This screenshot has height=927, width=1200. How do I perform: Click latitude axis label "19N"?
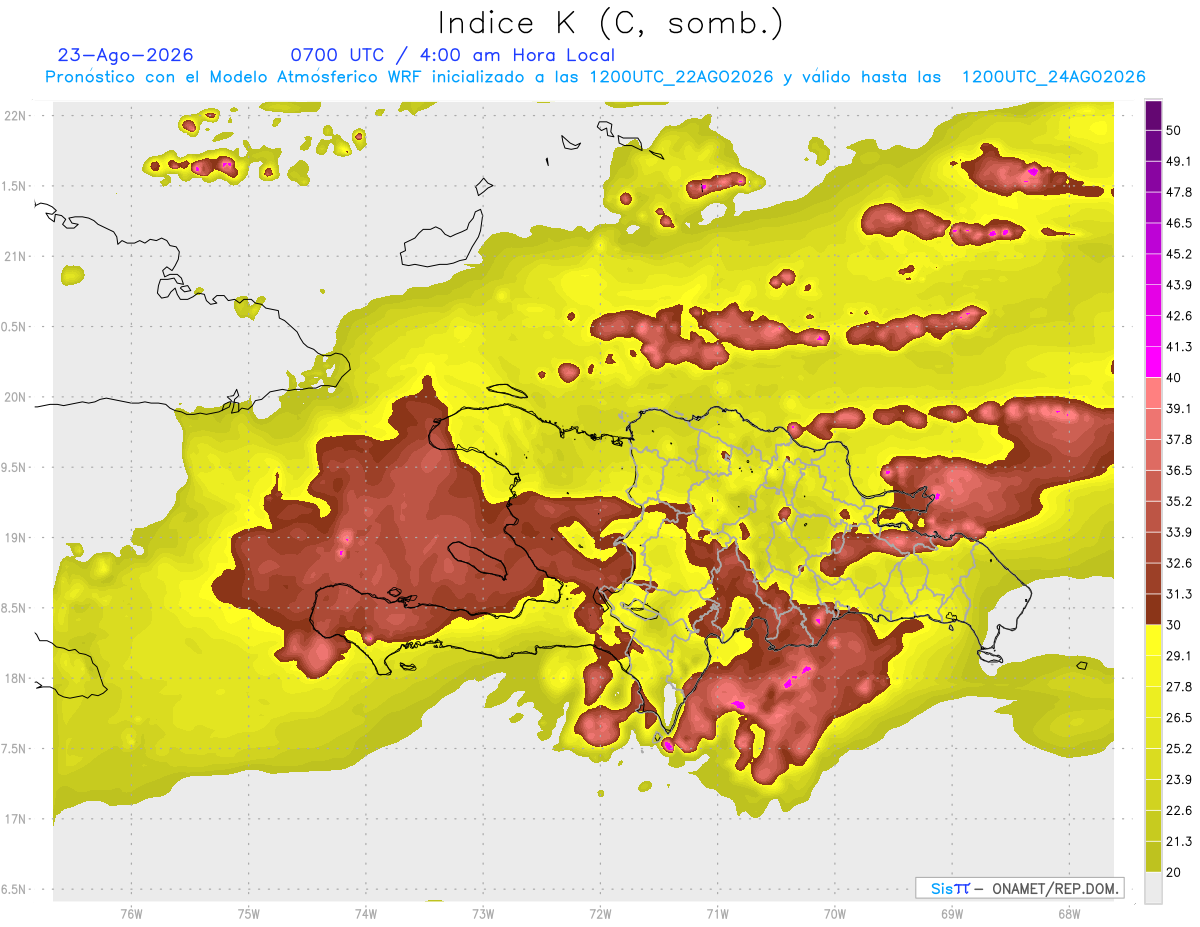[x=15, y=538]
